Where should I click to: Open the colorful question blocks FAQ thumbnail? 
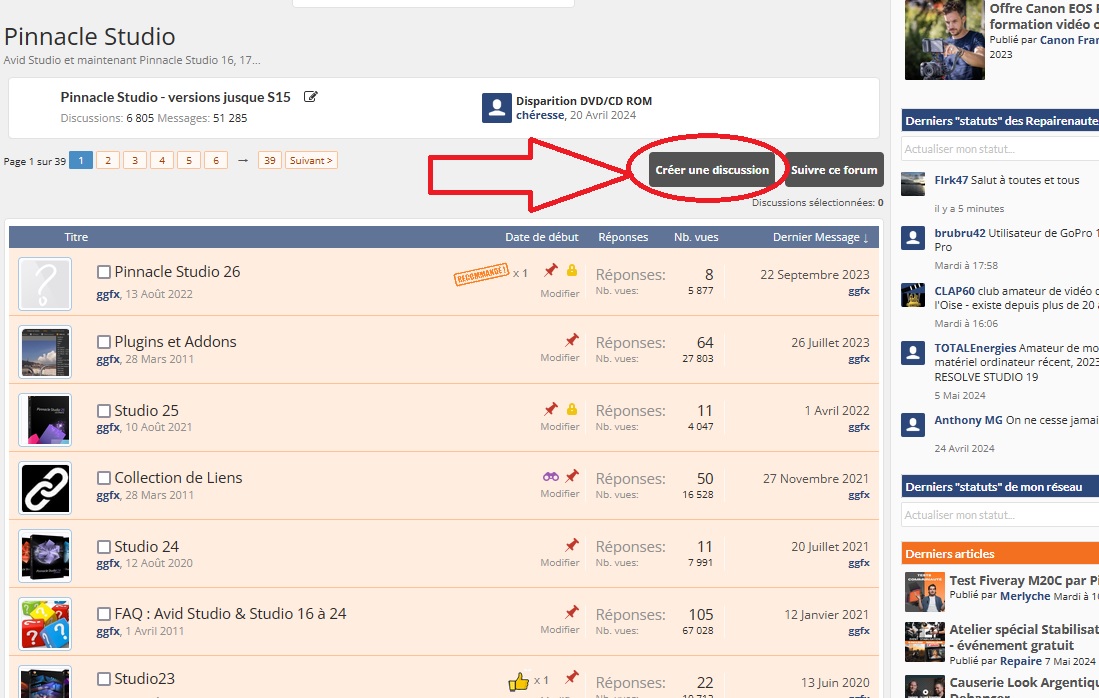click(x=45, y=624)
